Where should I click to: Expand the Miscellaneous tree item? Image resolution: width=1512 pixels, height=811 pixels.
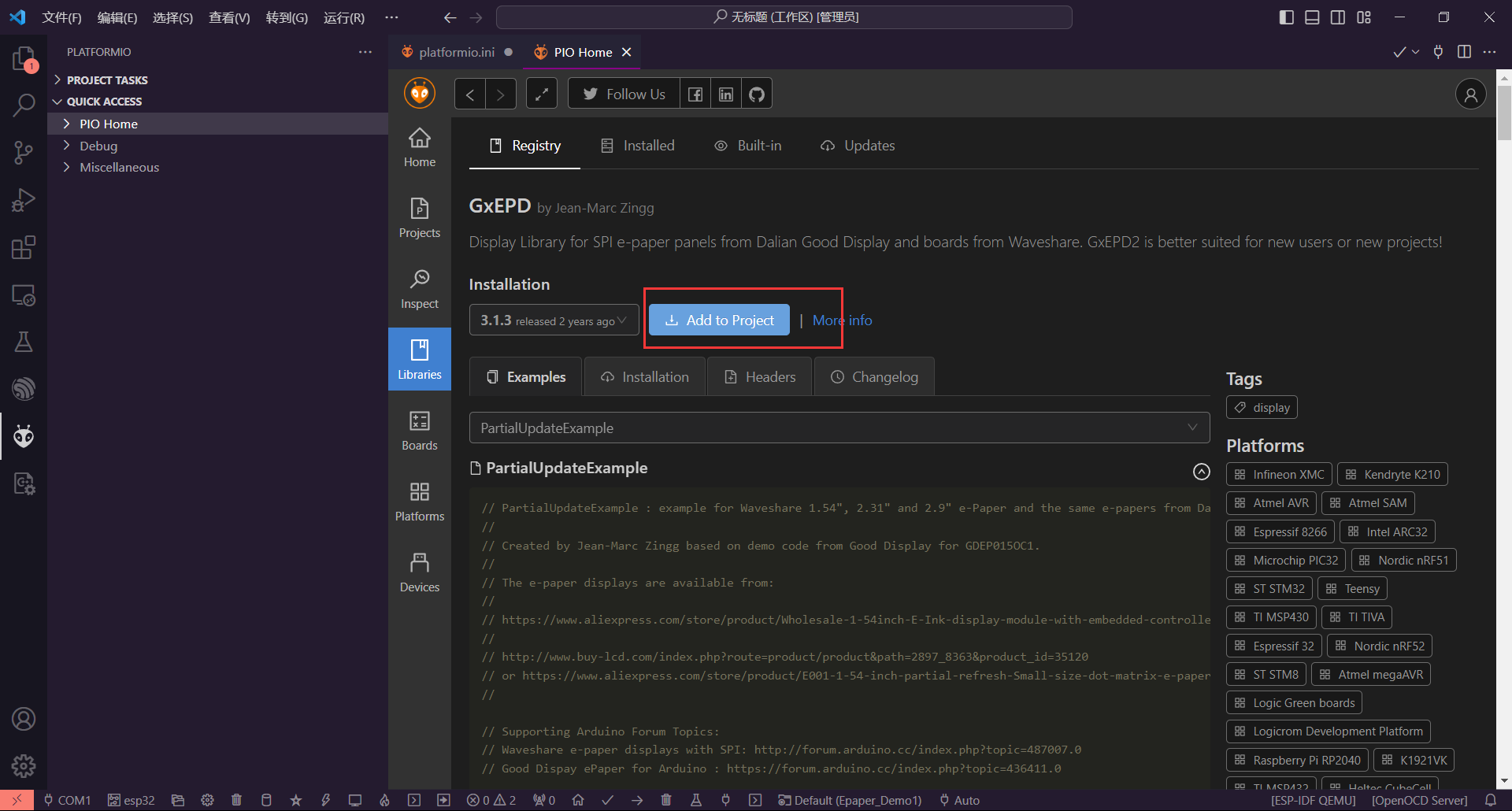pos(217,167)
